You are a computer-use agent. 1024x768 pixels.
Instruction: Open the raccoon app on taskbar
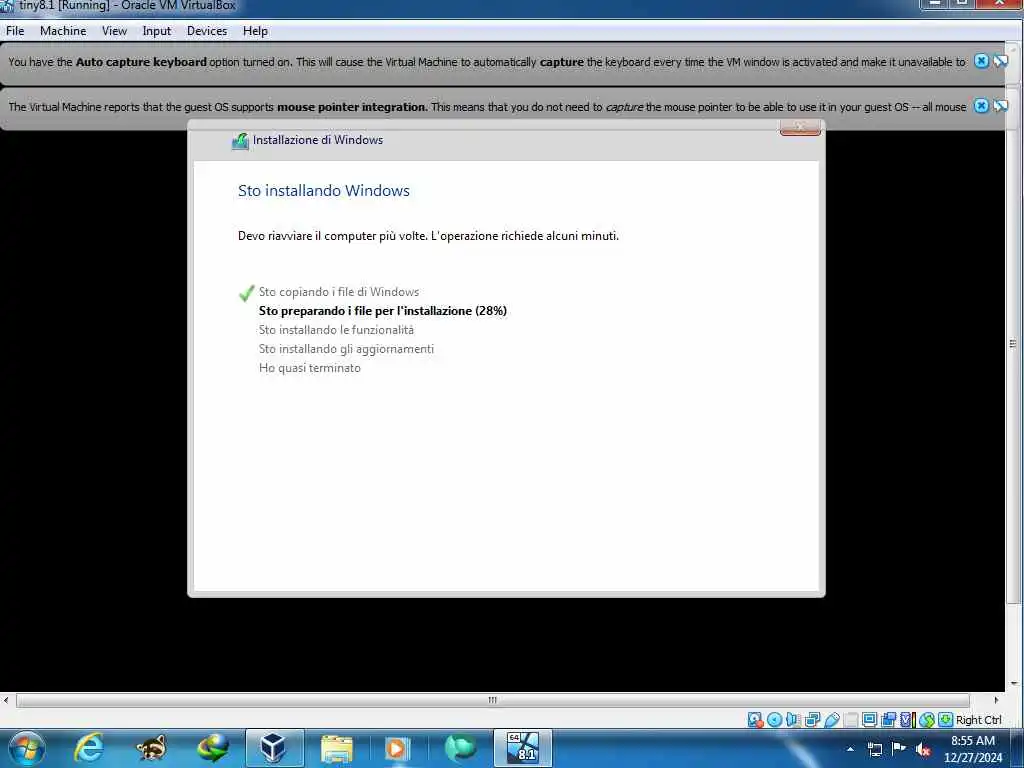[x=152, y=748]
